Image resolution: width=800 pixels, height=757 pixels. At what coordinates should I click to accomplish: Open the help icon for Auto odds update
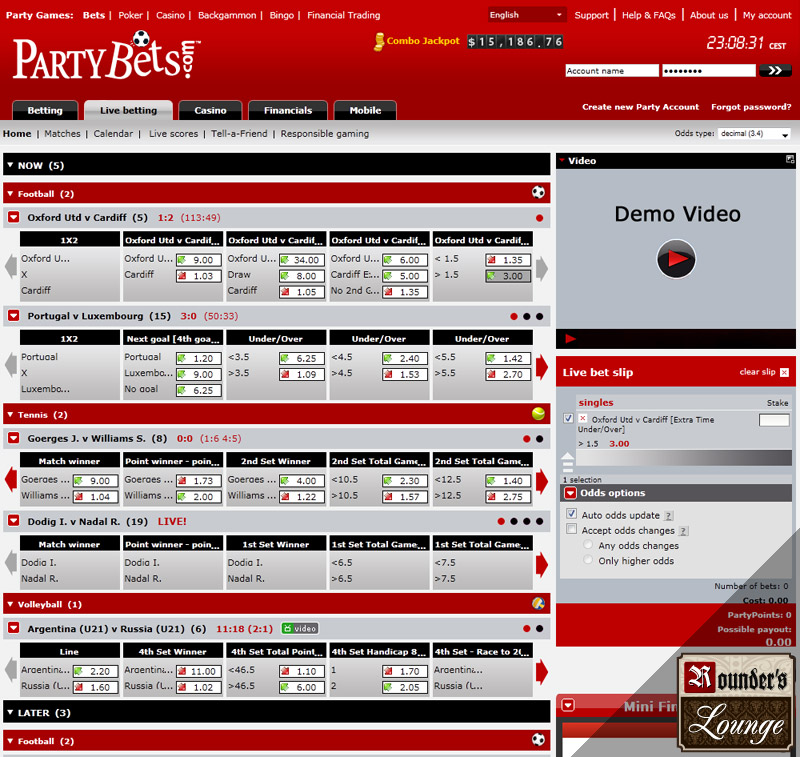tap(669, 516)
